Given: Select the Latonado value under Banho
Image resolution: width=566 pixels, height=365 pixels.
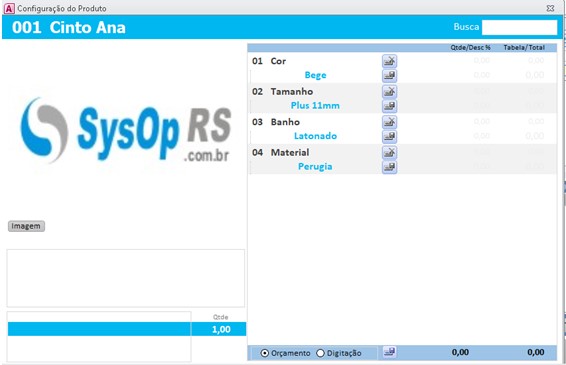Looking at the screenshot, I should tap(315, 136).
